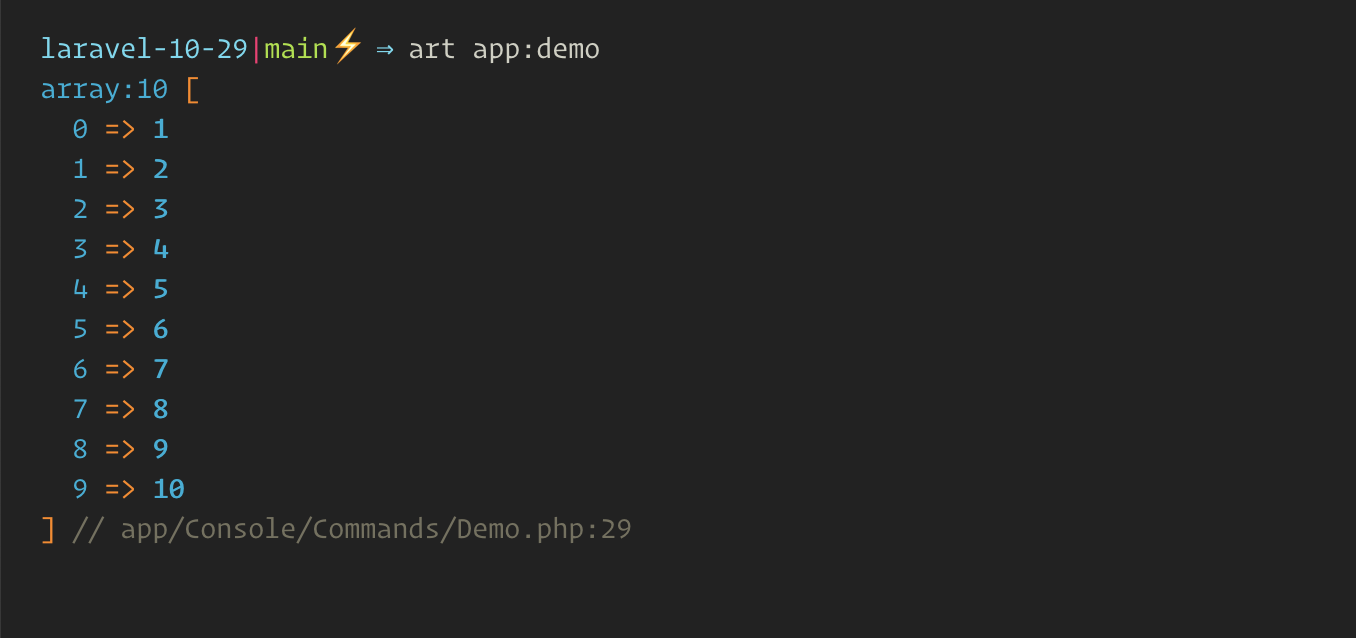The height and width of the screenshot is (638, 1356).
Task: Click the value 3 at index 2
Action: click(x=161, y=209)
